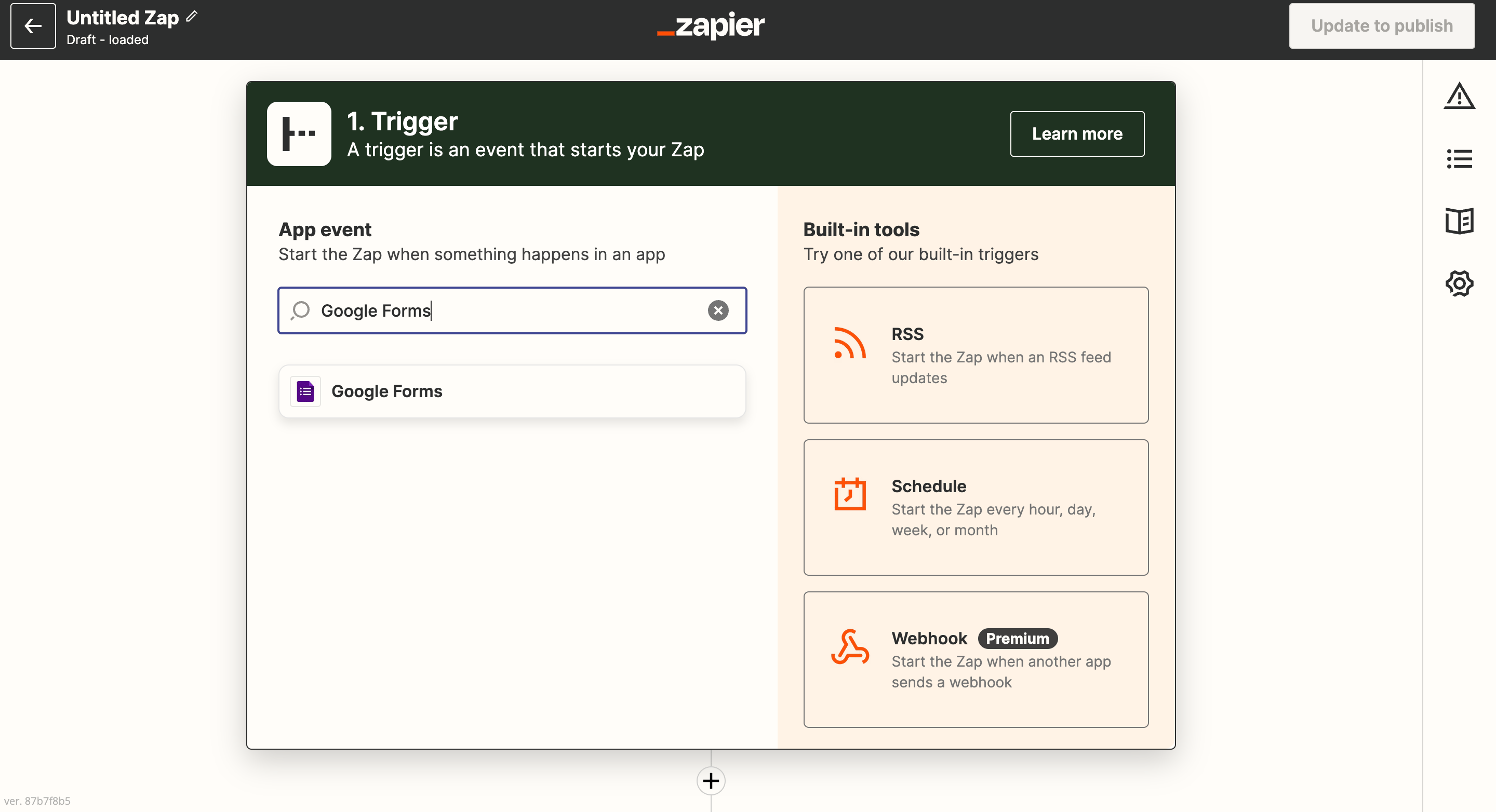The height and width of the screenshot is (812, 1496).
Task: Click the RSS feed icon
Action: (x=850, y=343)
